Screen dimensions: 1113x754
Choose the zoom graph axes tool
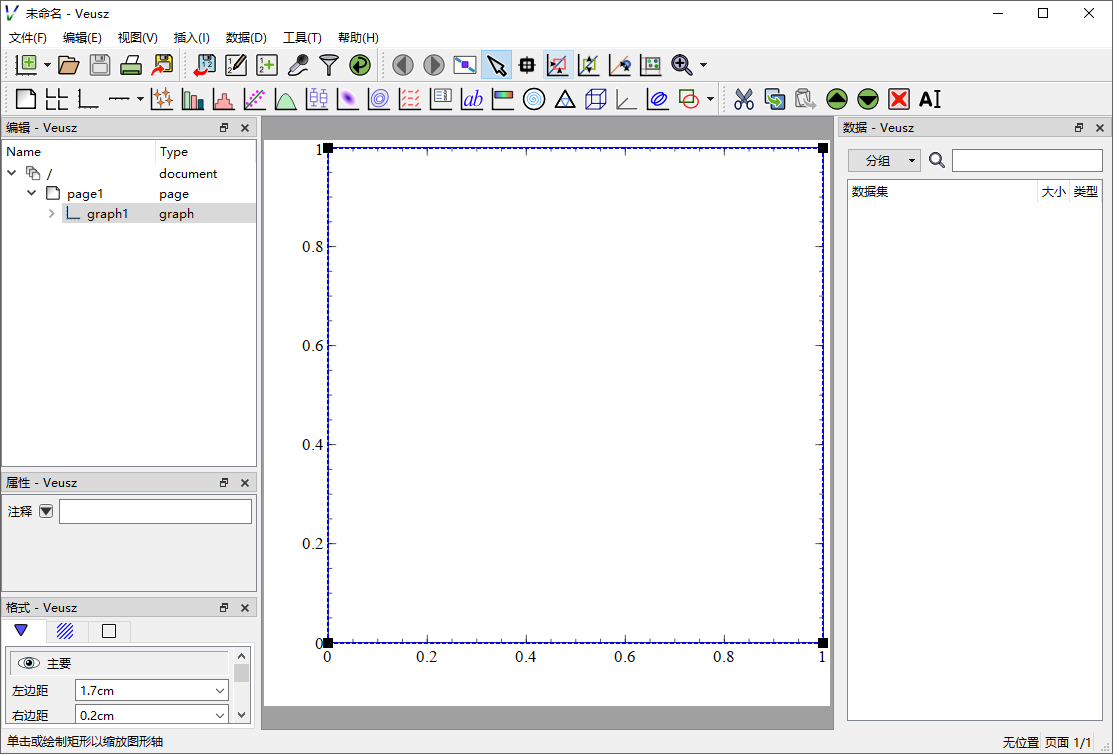[558, 65]
